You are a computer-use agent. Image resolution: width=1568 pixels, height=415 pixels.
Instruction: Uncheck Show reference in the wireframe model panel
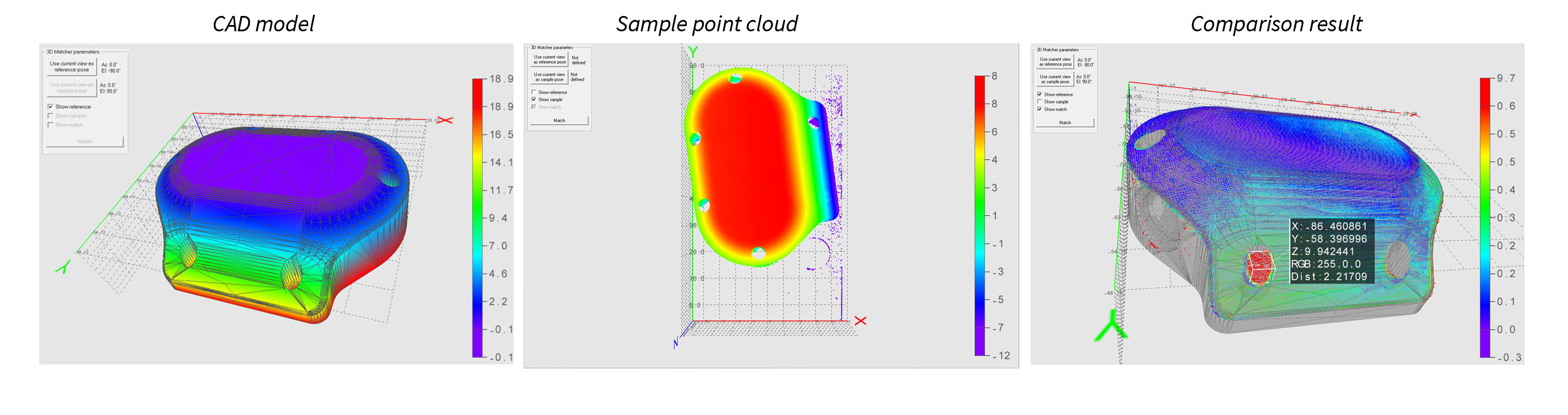coord(51,106)
